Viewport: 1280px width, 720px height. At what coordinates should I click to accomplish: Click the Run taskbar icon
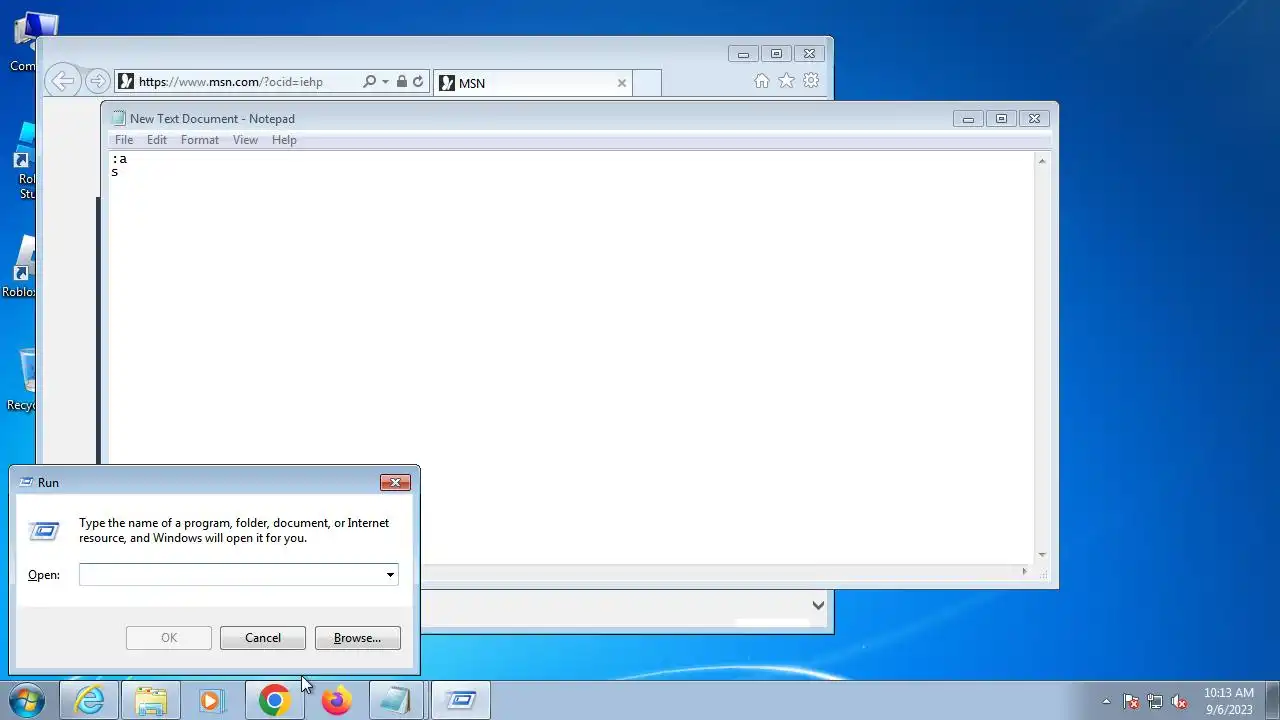click(x=460, y=701)
